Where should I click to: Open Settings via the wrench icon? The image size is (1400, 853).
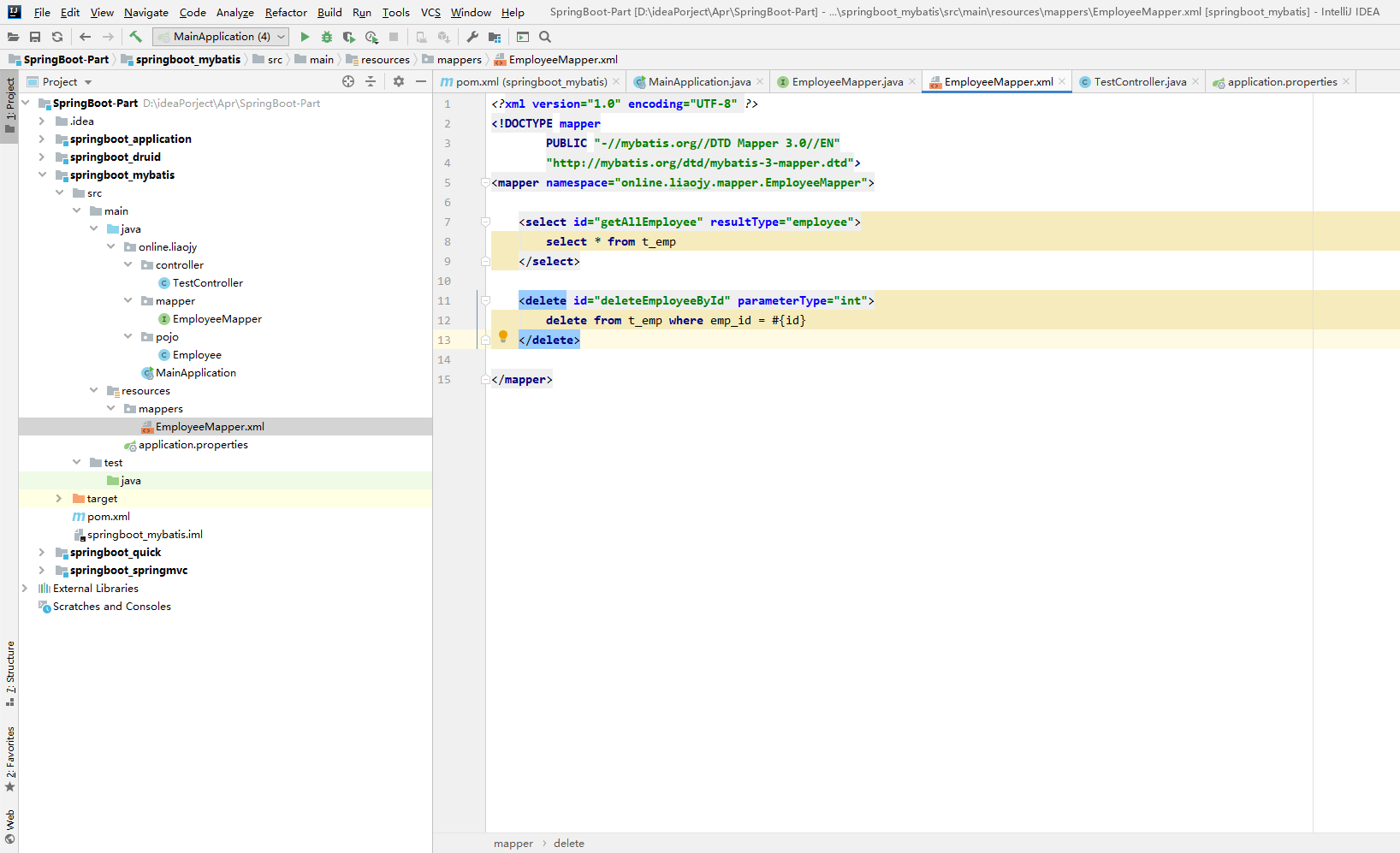point(472,37)
